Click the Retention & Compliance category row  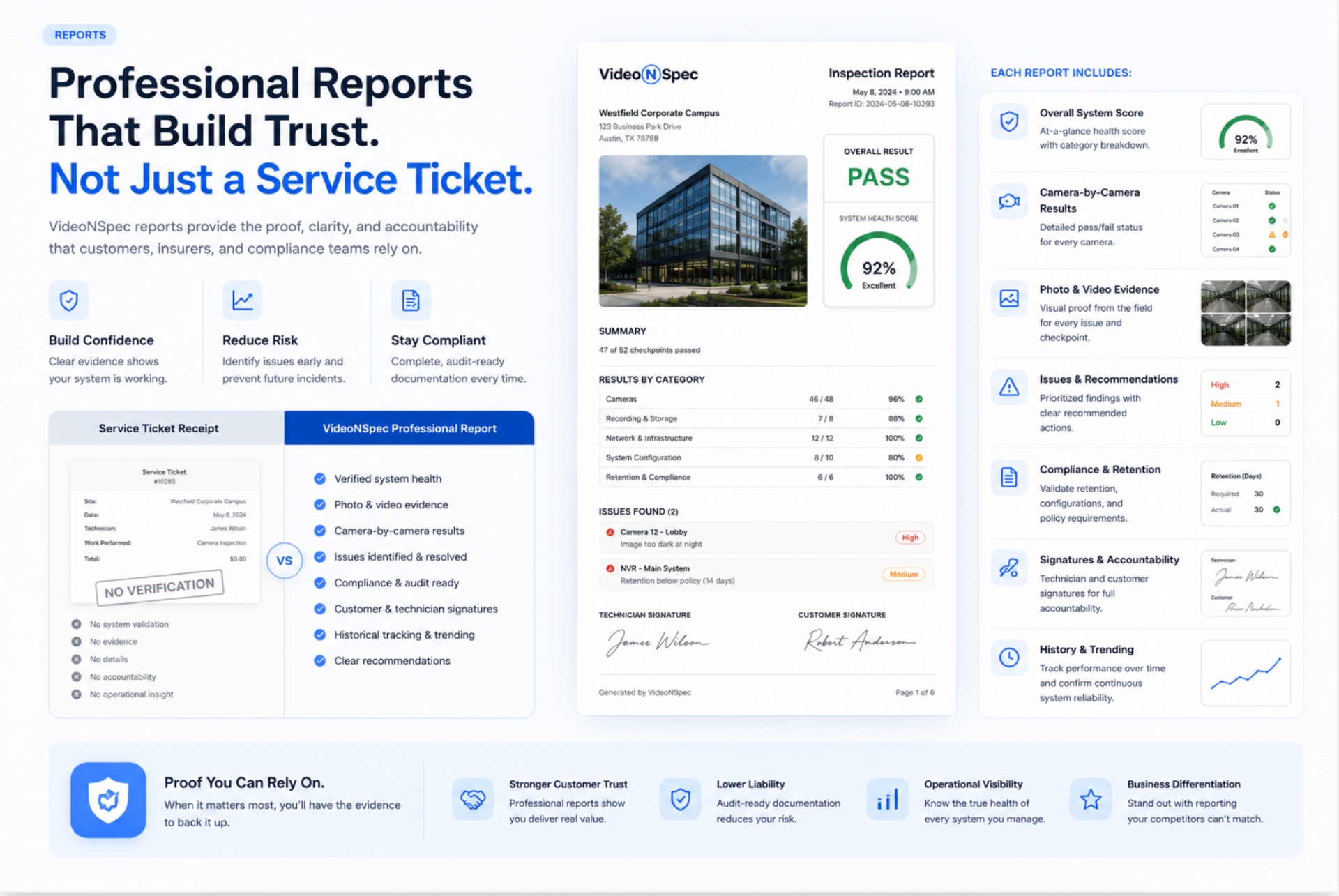[766, 478]
